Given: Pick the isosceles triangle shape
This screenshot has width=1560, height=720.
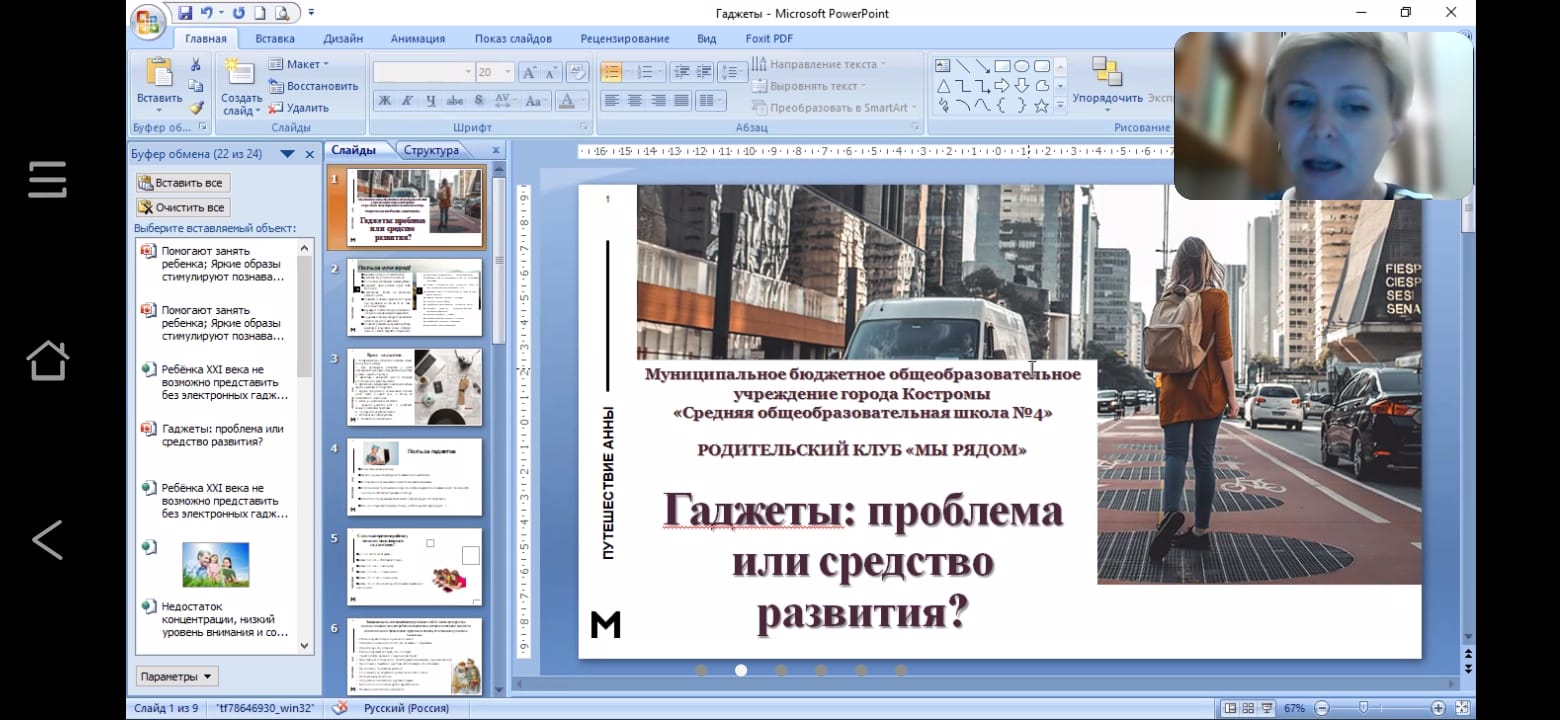Looking at the screenshot, I should (942, 85).
